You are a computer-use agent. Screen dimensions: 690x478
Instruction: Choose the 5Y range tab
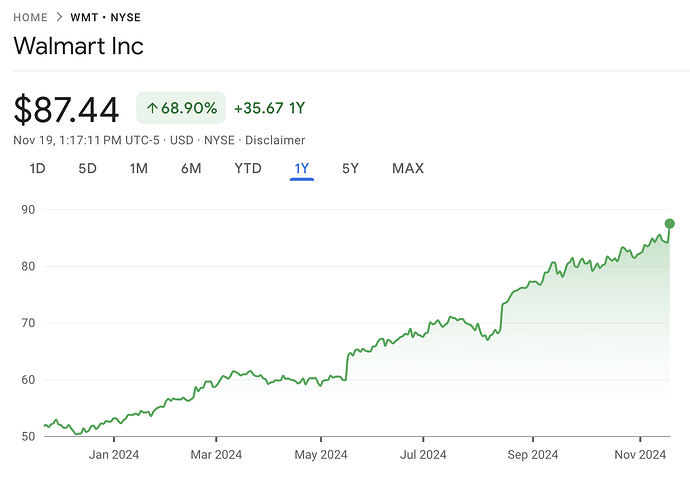(350, 169)
